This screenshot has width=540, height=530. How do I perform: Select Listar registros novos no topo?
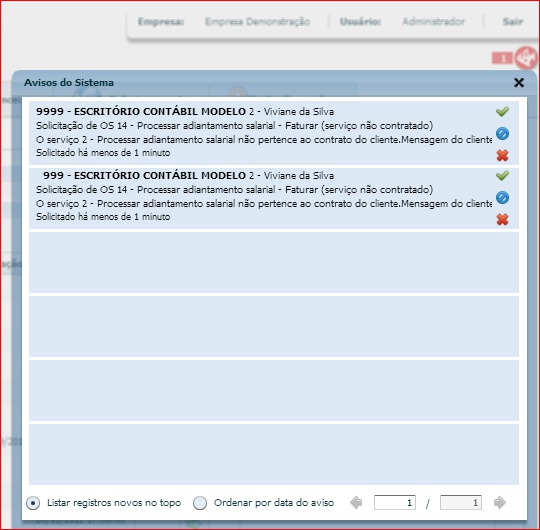click(x=33, y=503)
